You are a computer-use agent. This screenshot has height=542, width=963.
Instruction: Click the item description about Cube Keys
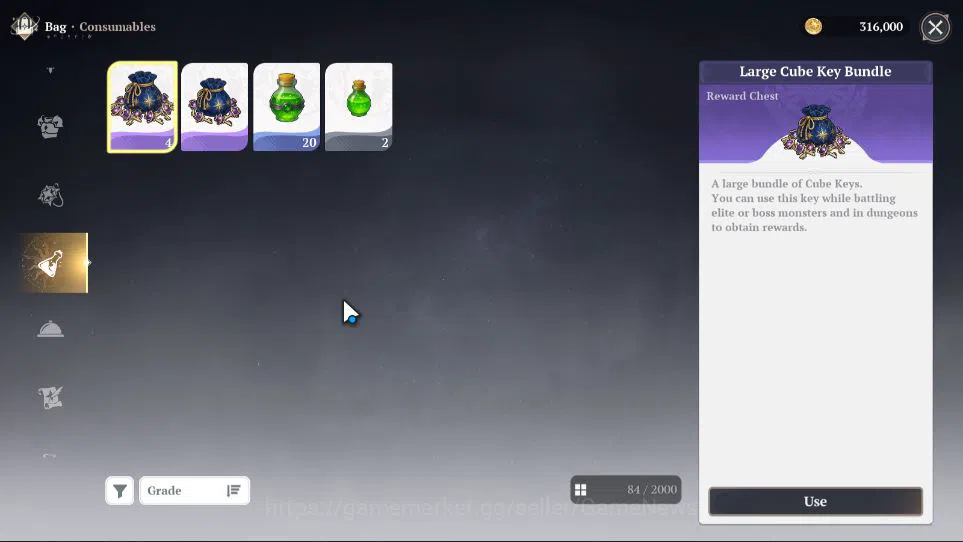tap(814, 205)
